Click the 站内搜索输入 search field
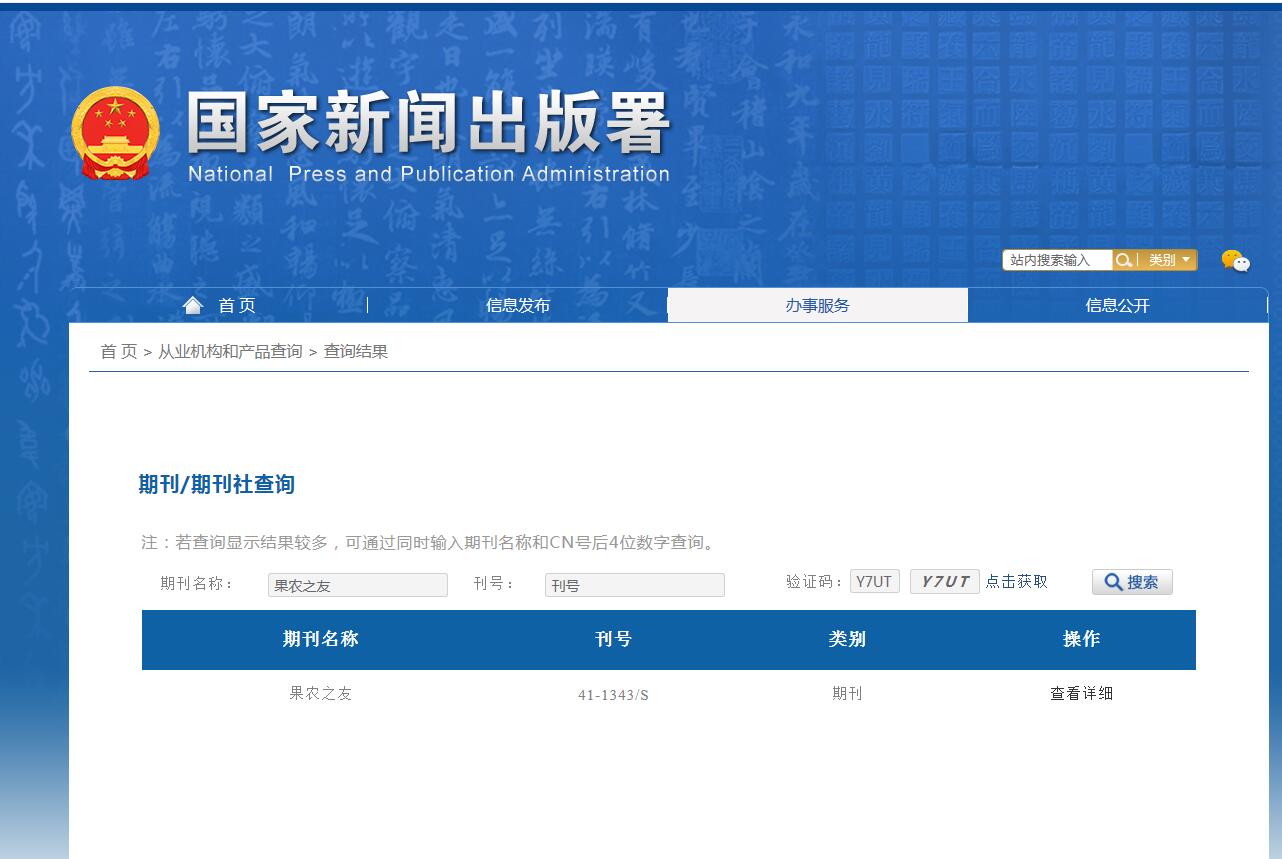Screen dimensions: 1282x859 pyautogui.click(x=1055, y=259)
